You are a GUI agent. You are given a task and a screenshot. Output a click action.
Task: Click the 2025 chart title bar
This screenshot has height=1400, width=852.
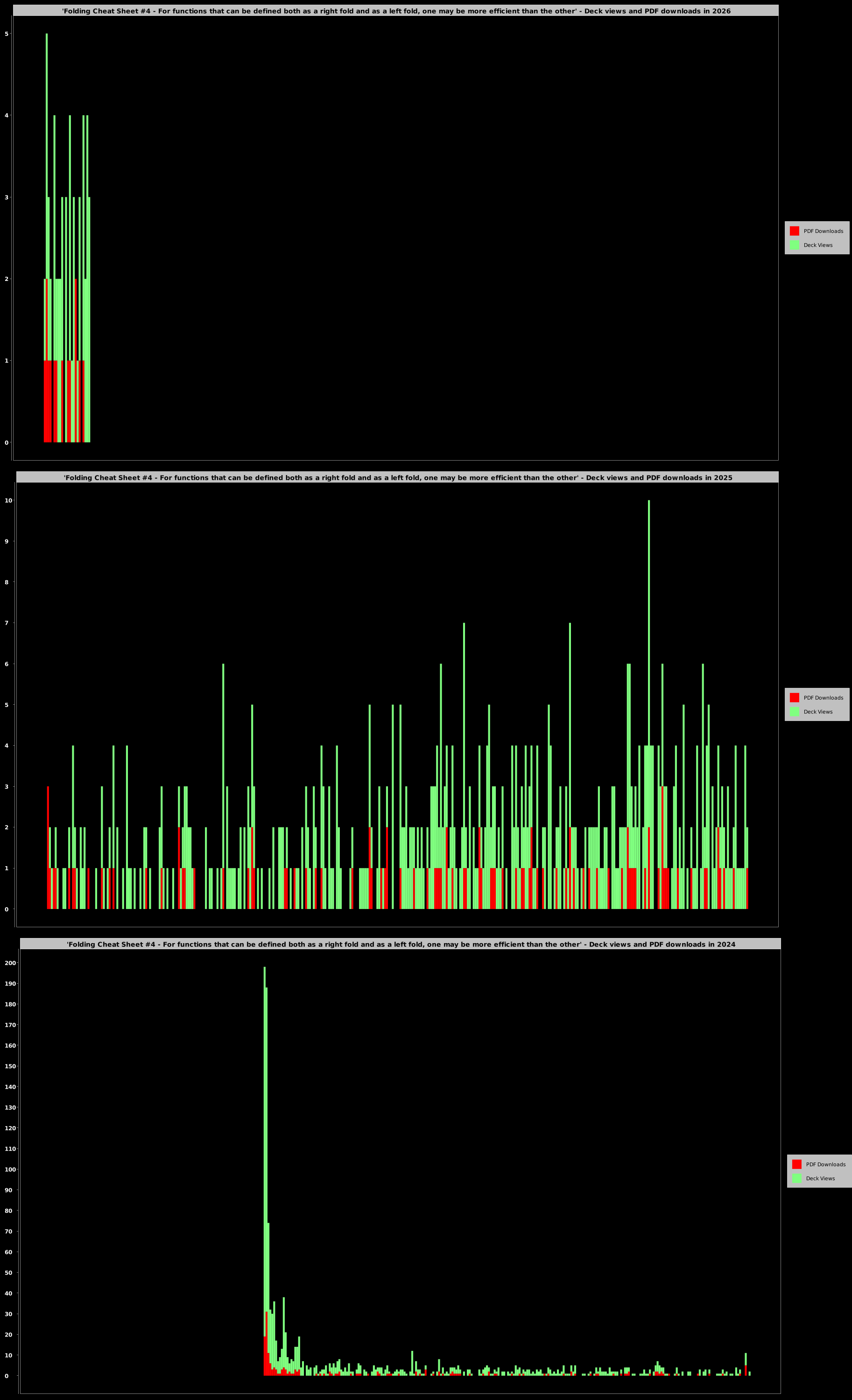coord(397,477)
